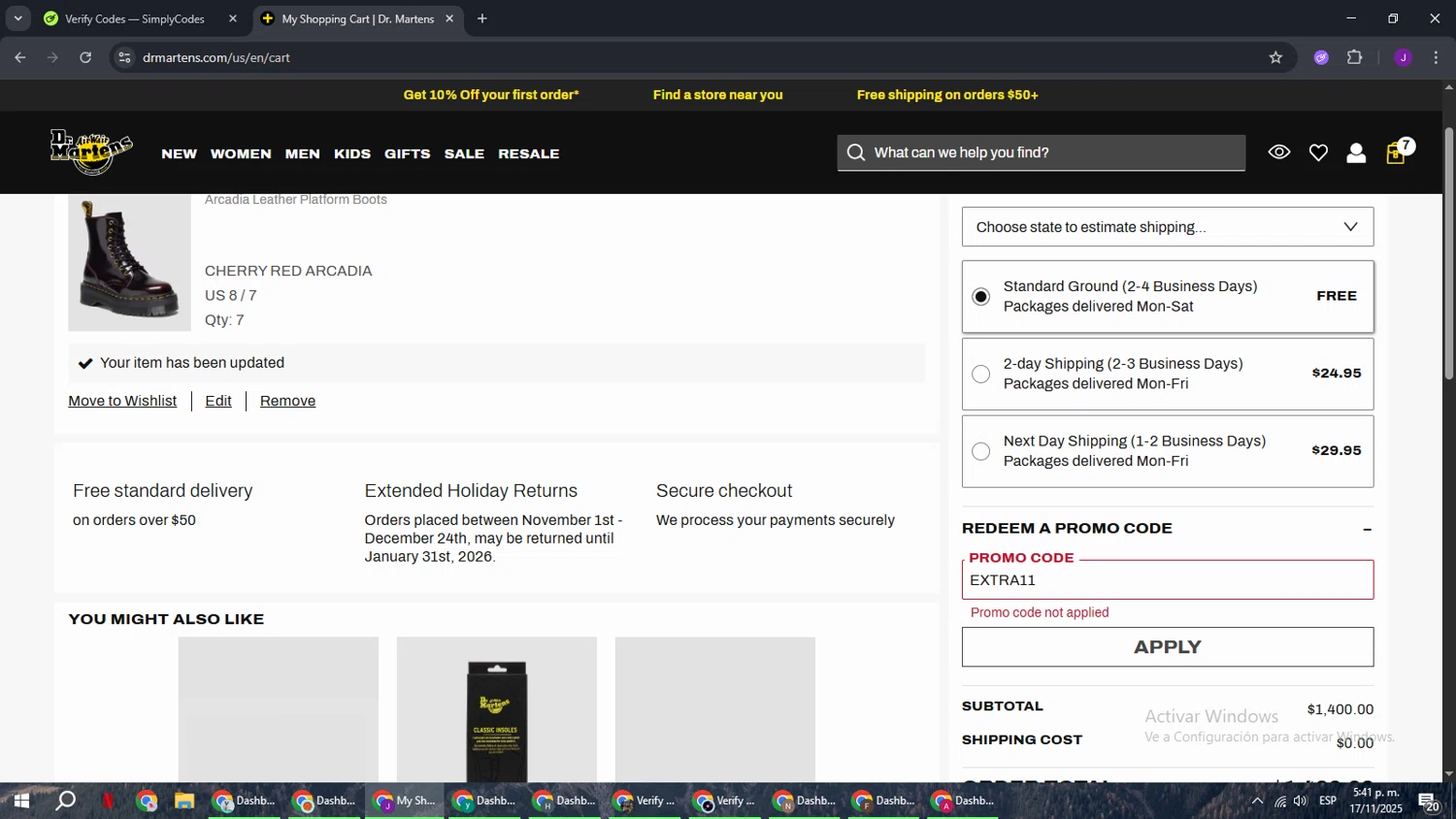Viewport: 1456px width, 819px height.
Task: Open the KIDS menu
Action: 352,153
